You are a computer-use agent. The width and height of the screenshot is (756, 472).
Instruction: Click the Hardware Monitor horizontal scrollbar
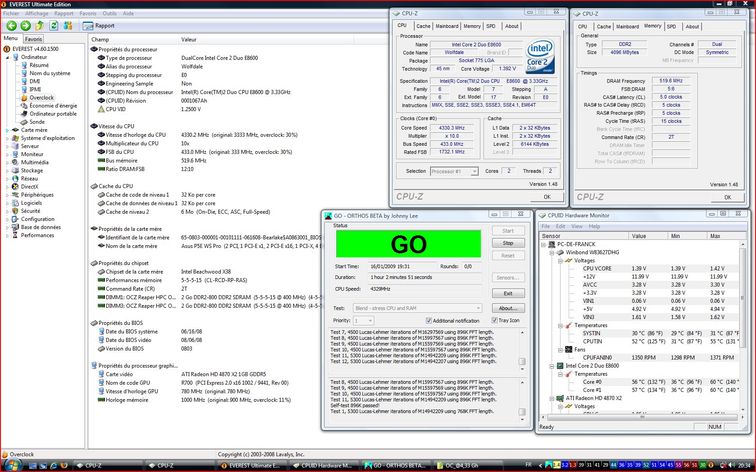[642, 418]
